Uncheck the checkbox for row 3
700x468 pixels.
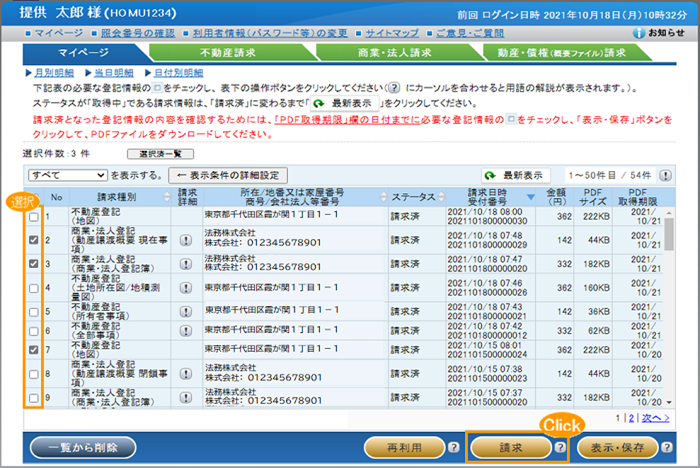35,264
